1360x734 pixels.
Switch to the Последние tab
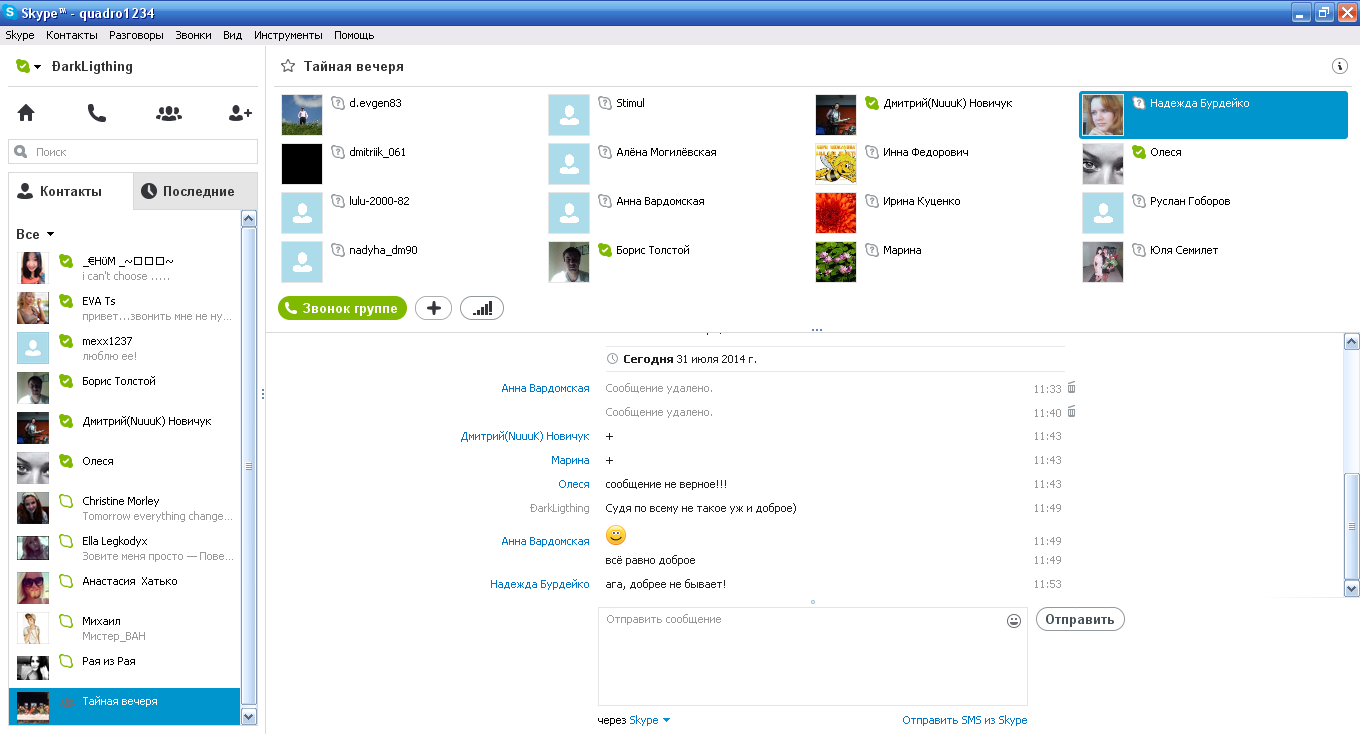click(195, 191)
